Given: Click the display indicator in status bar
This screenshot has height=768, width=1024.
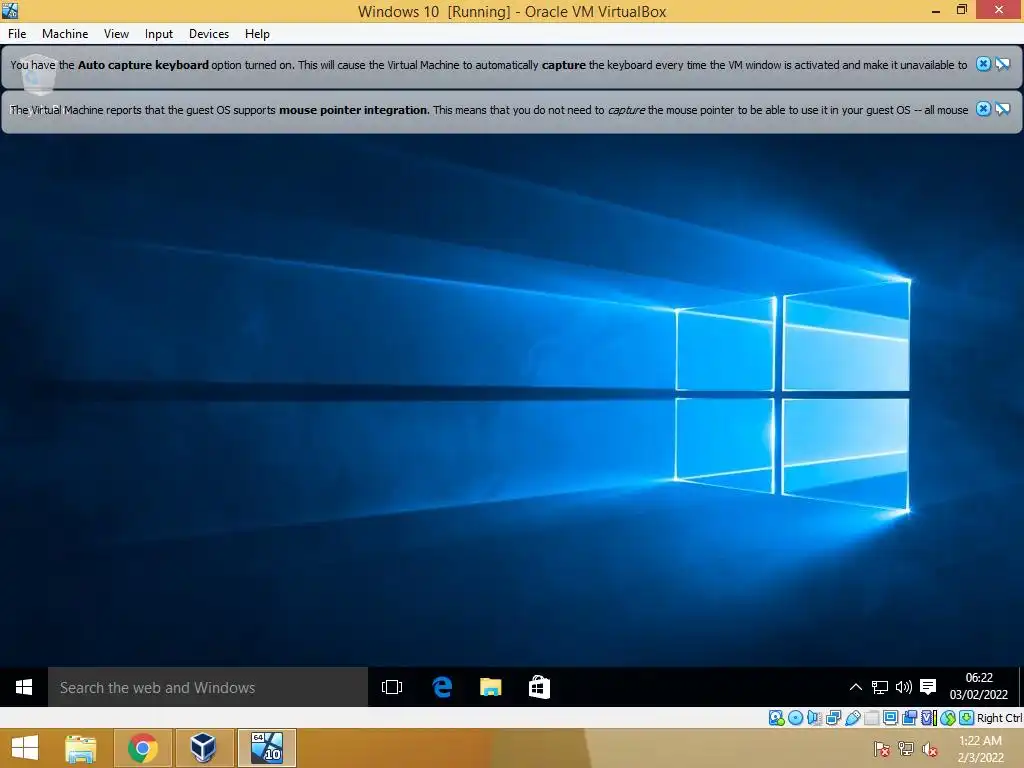Looking at the screenshot, I should [x=890, y=718].
